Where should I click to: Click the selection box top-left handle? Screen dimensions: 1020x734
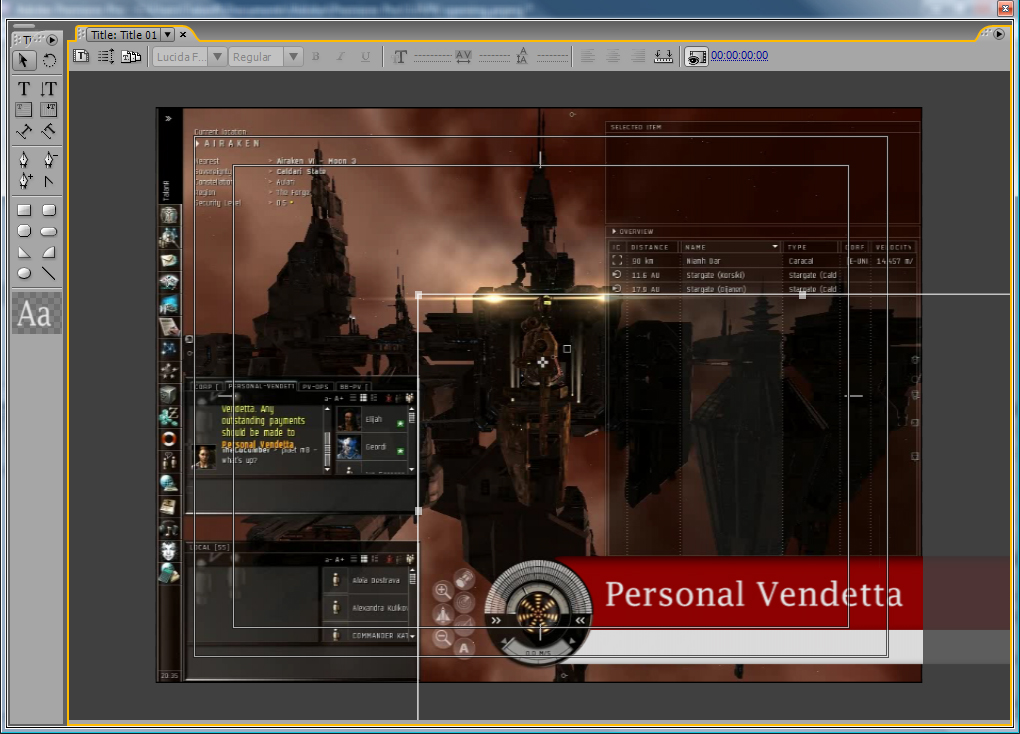click(x=418, y=295)
